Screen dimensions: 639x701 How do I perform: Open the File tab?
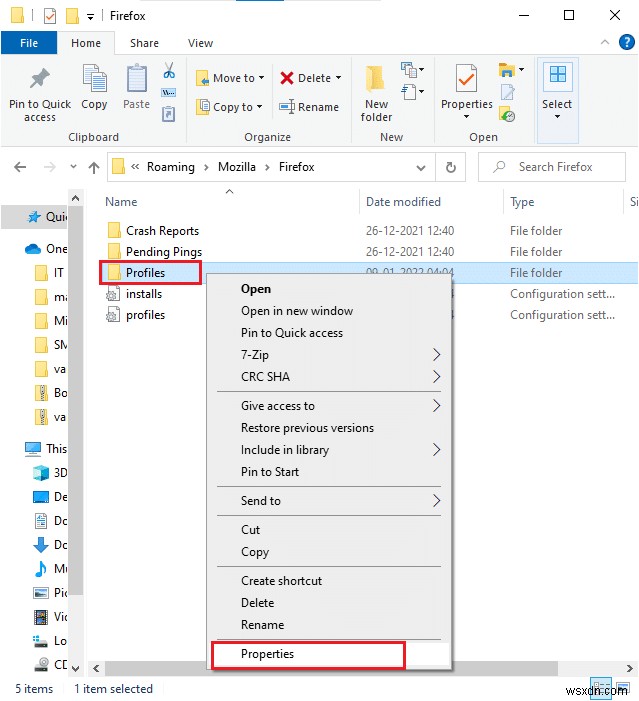[x=29, y=43]
